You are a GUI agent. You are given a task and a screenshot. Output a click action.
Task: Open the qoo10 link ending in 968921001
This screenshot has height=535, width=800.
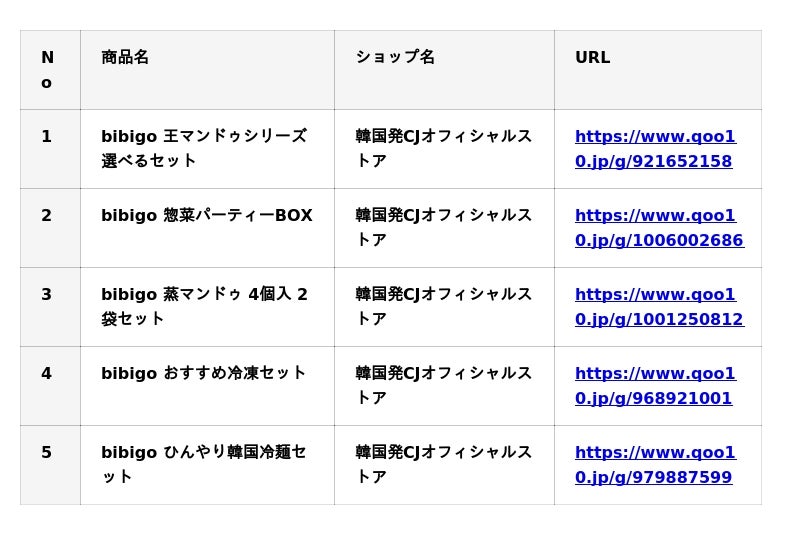(x=654, y=386)
